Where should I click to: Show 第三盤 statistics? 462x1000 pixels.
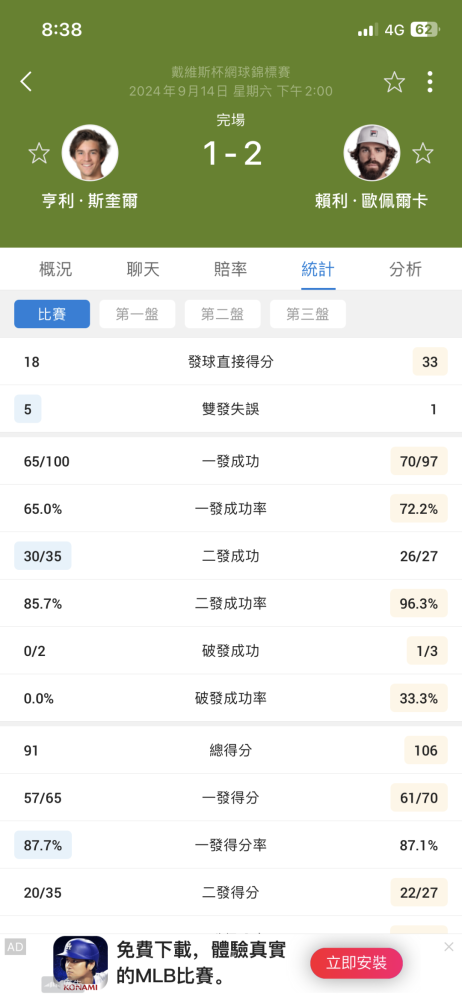click(308, 314)
